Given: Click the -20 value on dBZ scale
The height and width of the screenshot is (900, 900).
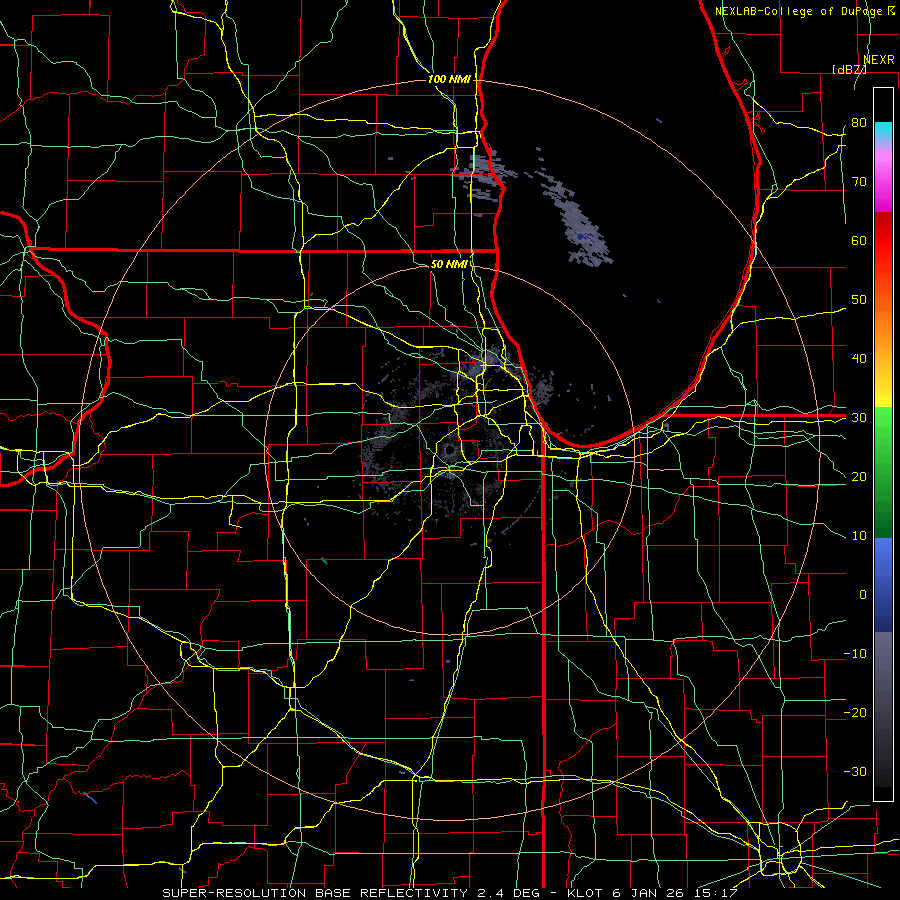Looking at the screenshot, I should (x=855, y=712).
